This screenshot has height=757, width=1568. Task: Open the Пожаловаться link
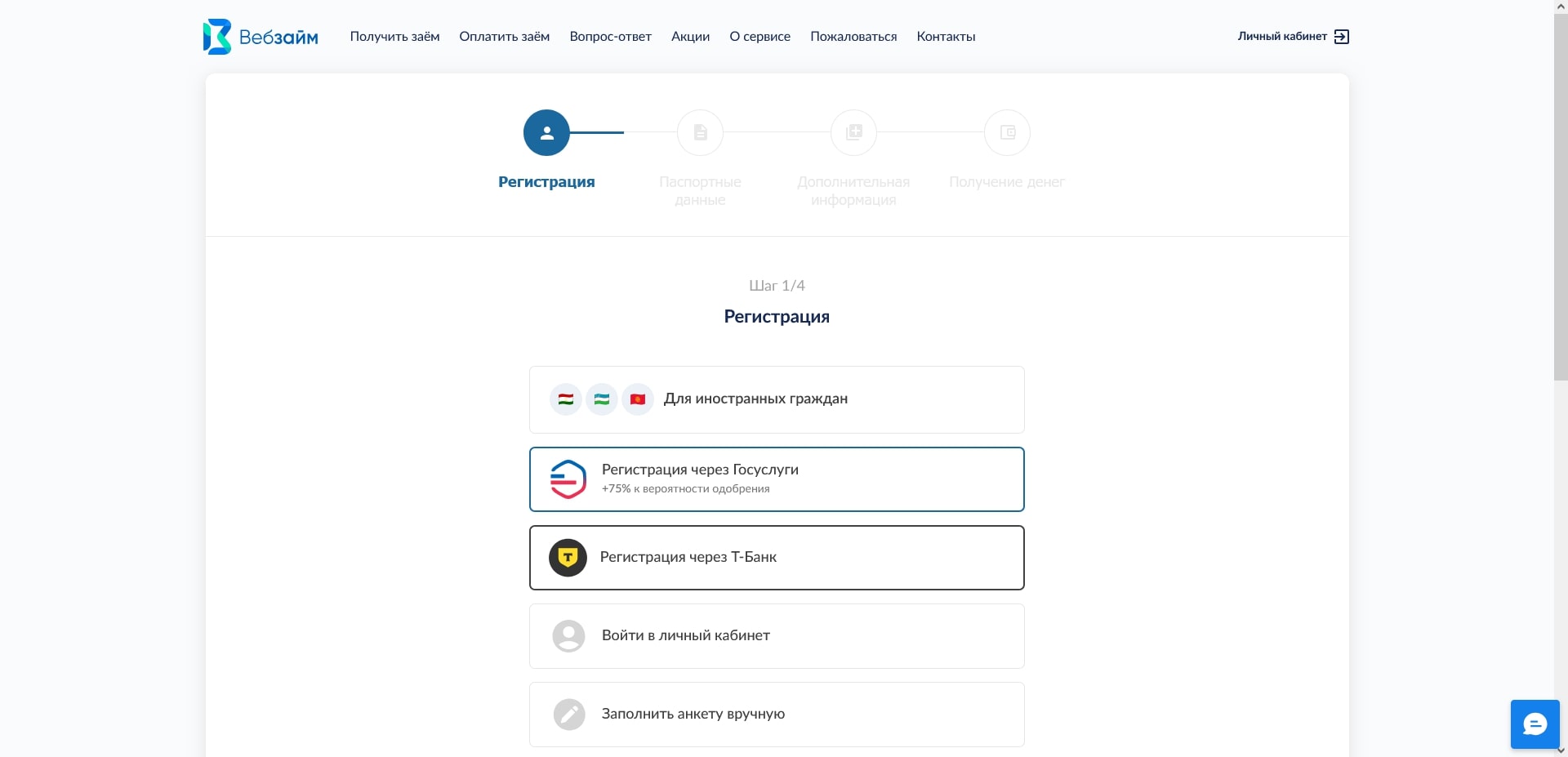853,37
